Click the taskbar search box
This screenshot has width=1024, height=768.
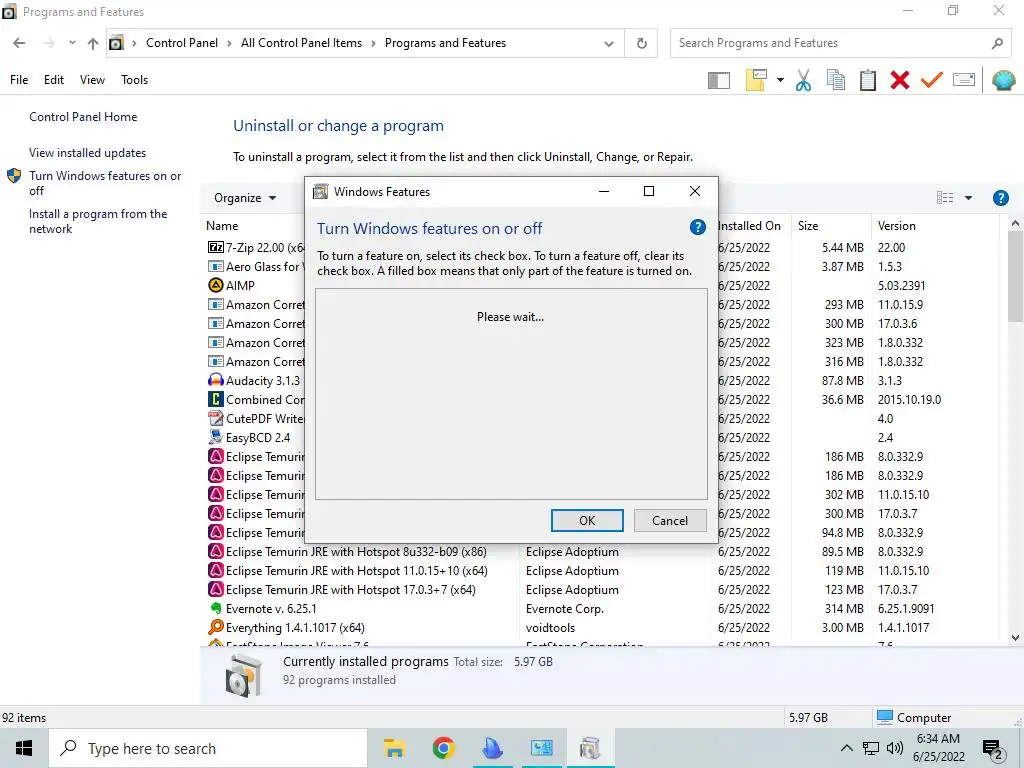208,748
